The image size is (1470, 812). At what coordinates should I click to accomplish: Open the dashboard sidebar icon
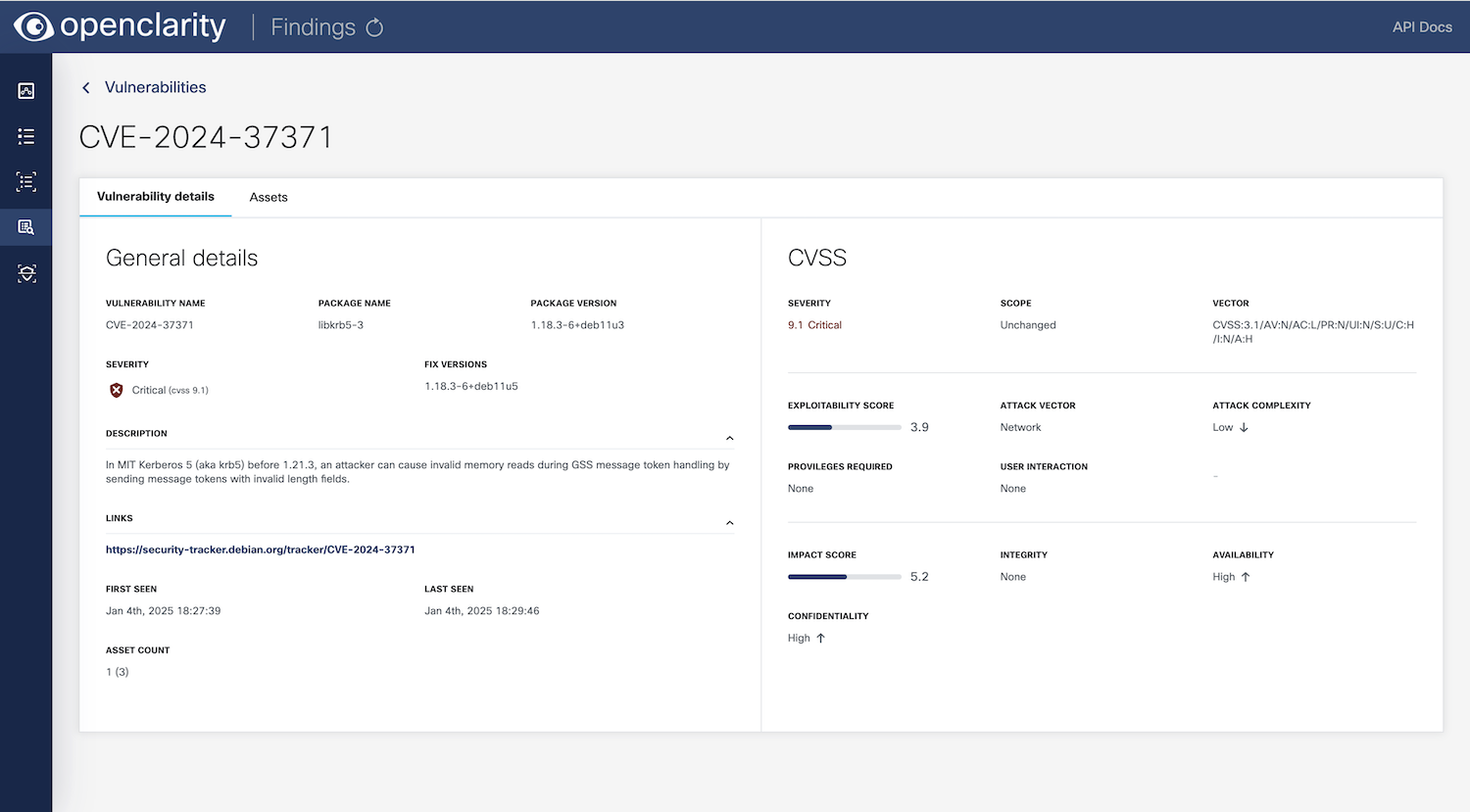pos(26,91)
